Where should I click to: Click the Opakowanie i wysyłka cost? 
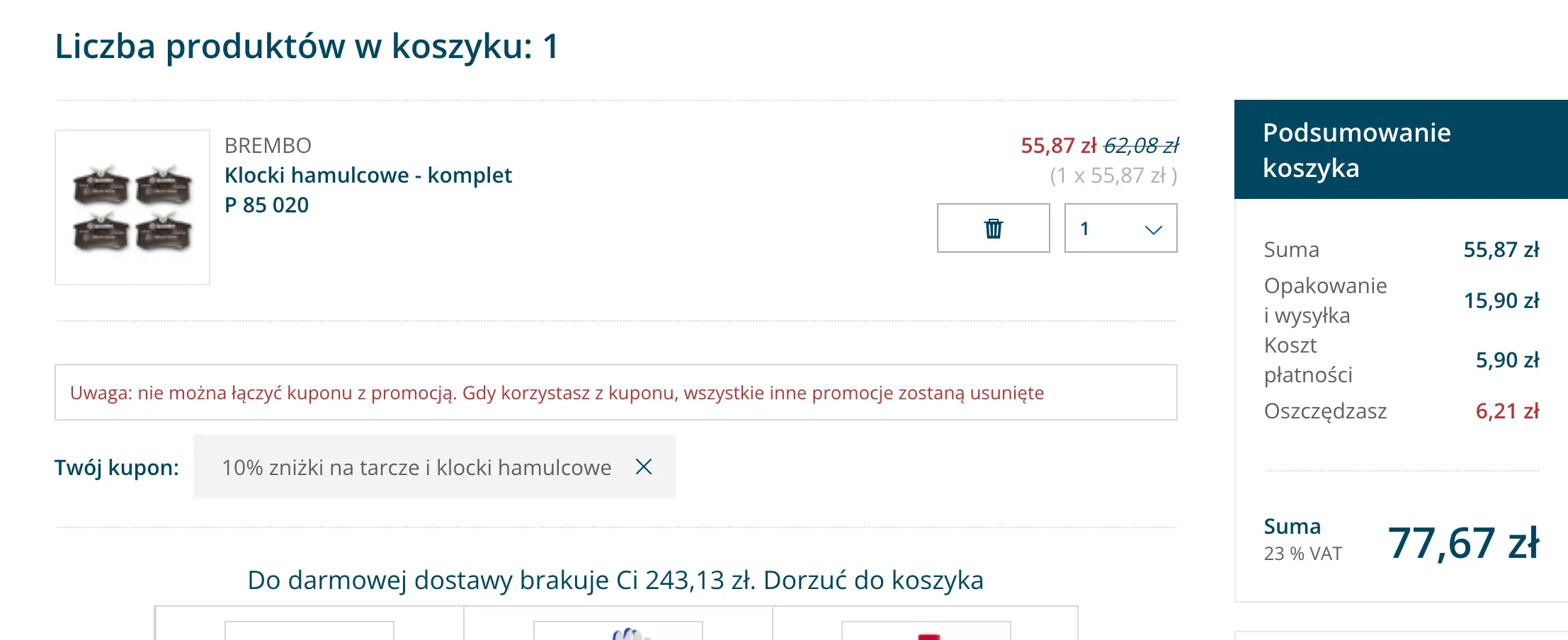[x=1501, y=300]
